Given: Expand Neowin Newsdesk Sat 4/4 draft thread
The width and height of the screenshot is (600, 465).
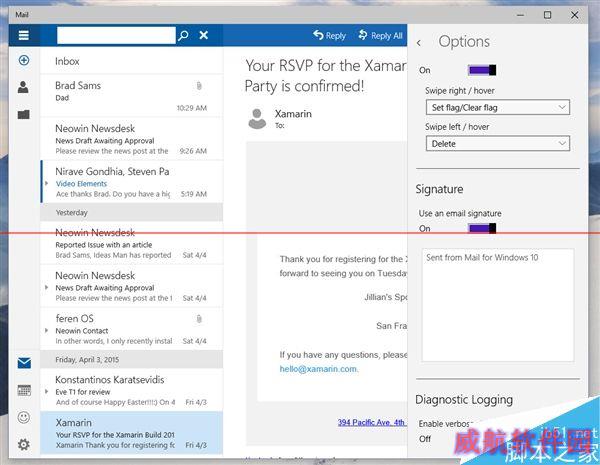Looking at the screenshot, I should tap(47, 287).
